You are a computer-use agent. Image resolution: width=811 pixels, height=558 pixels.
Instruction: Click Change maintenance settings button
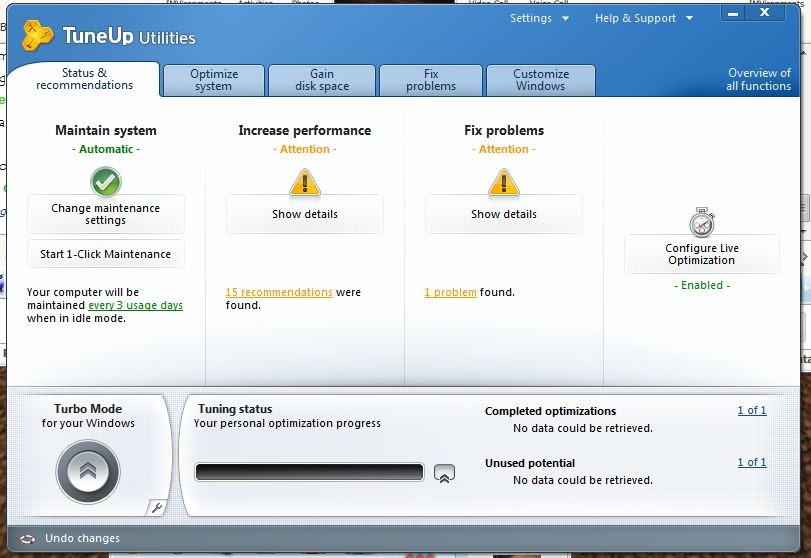(106, 214)
